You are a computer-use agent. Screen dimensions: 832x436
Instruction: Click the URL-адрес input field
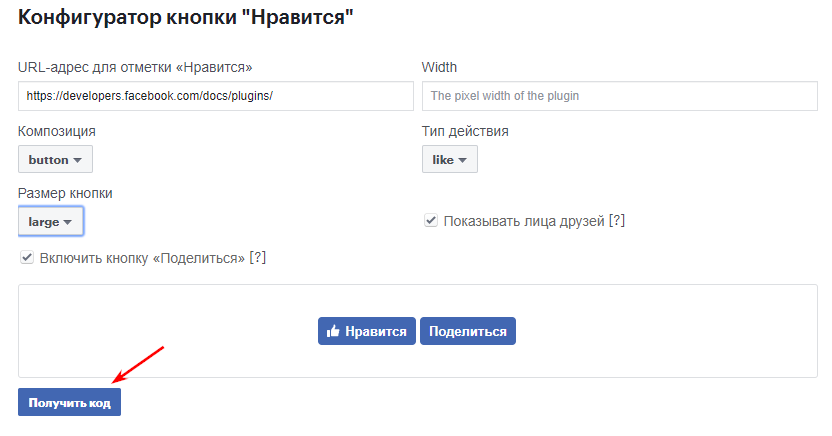pyautogui.click(x=215, y=96)
